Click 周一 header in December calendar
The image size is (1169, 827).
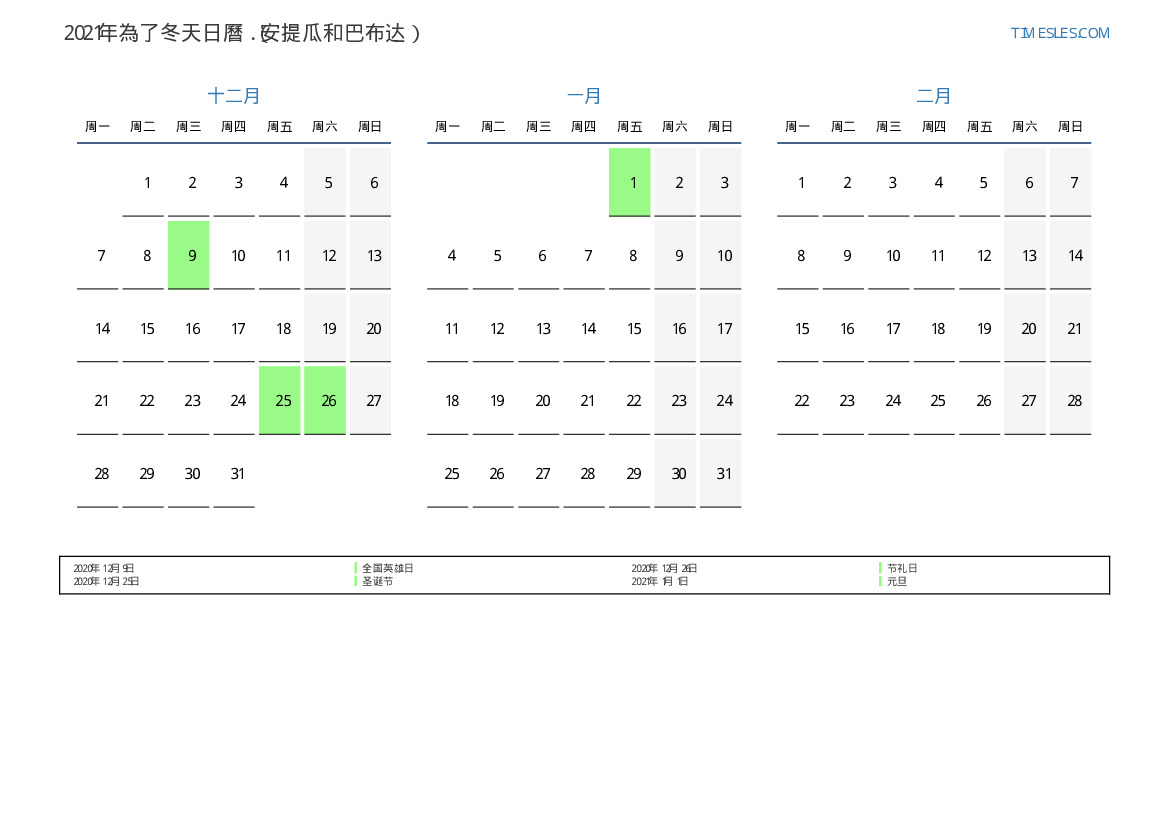(98, 127)
